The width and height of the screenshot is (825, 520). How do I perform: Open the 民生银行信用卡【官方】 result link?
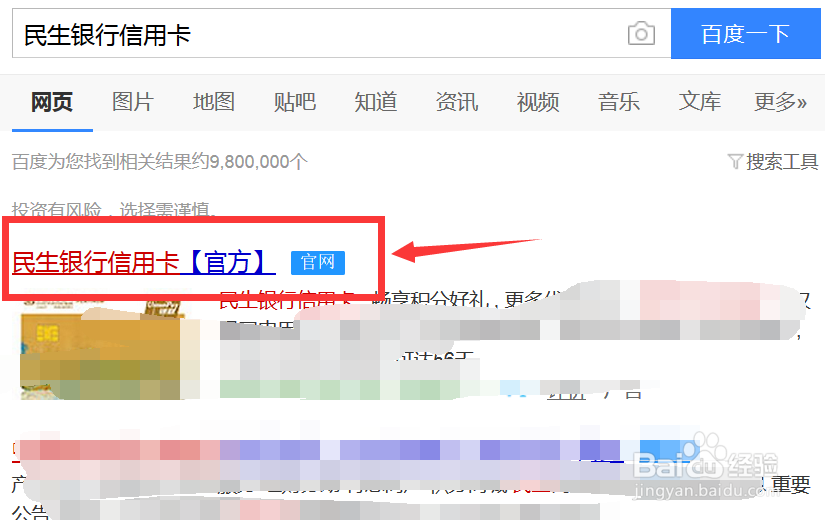coord(144,262)
